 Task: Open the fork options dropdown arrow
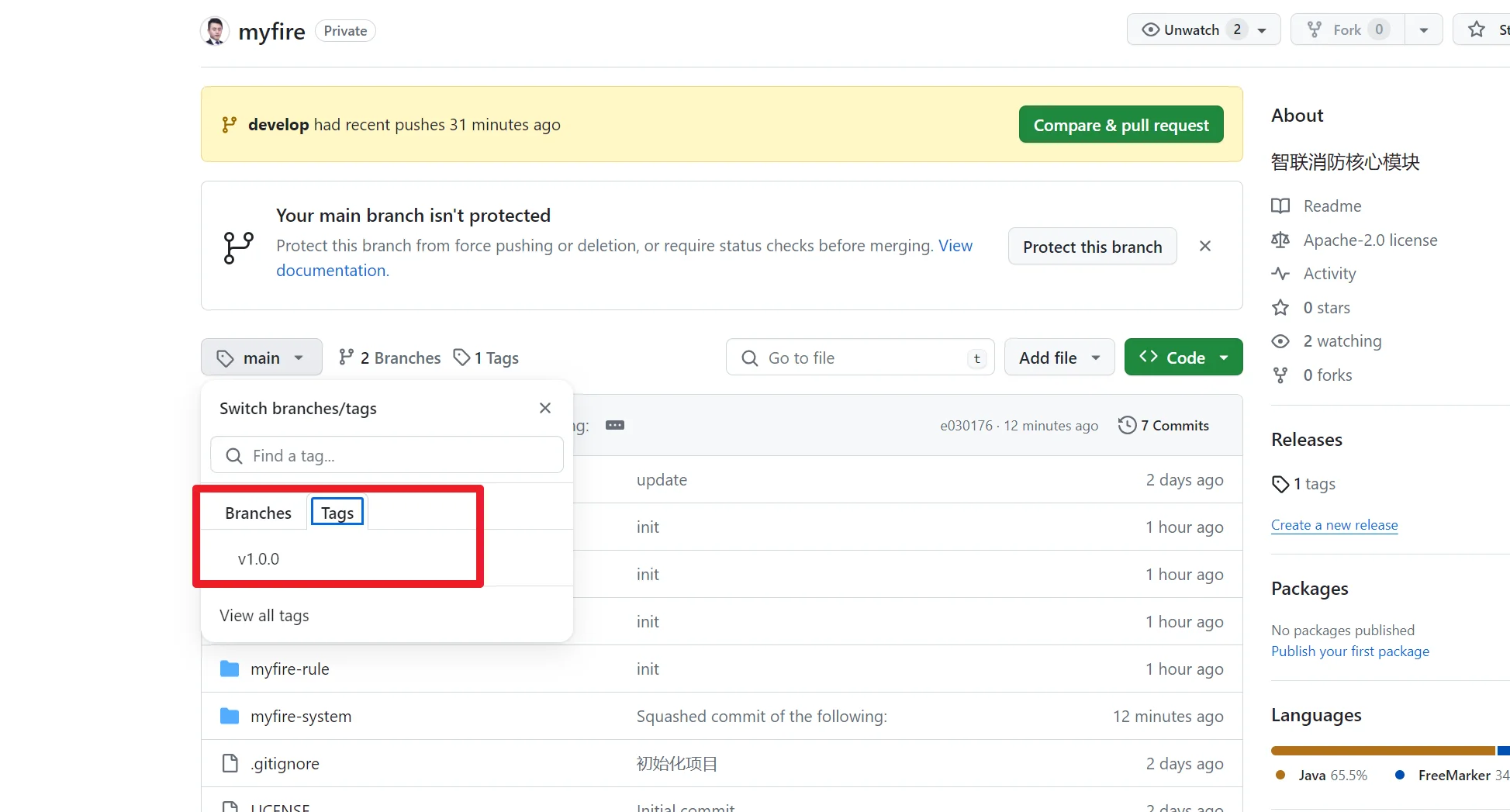click(1423, 30)
